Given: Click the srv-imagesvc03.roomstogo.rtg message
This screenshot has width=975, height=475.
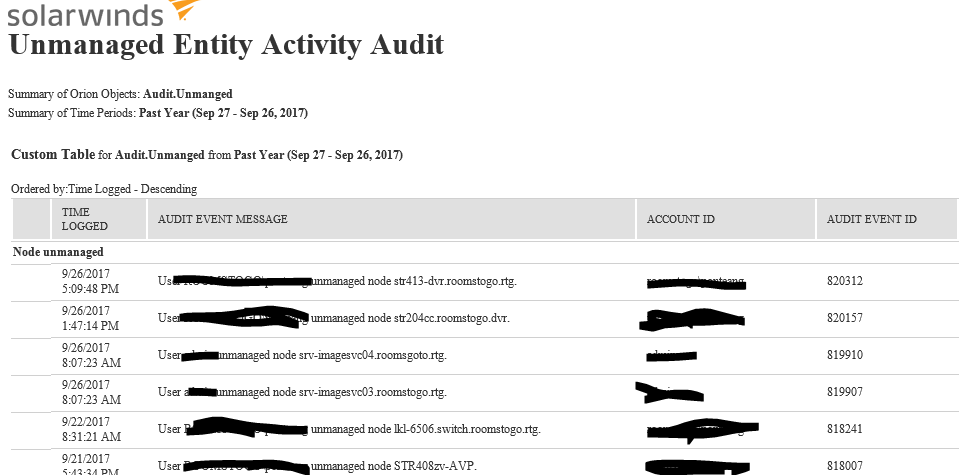Looking at the screenshot, I should (302, 392).
